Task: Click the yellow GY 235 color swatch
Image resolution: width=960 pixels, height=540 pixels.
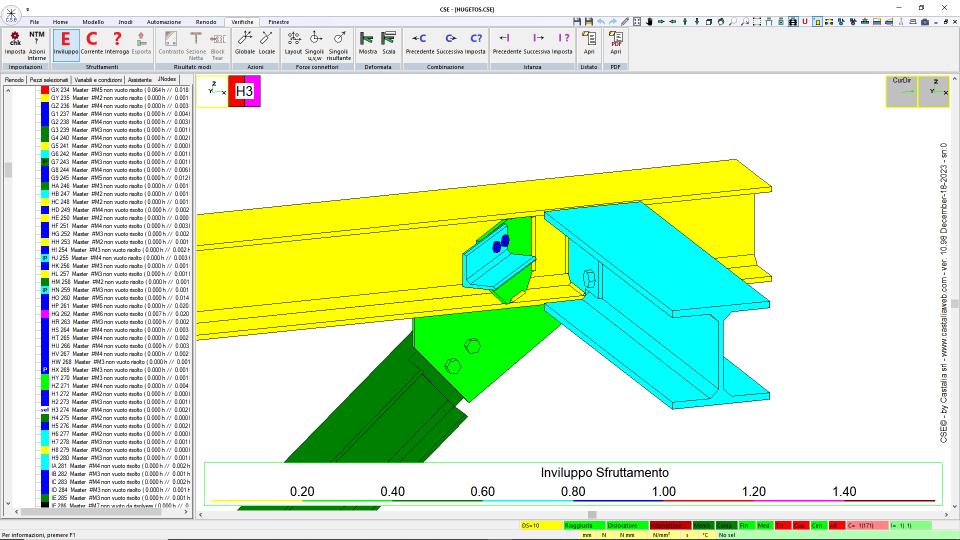Action: pyautogui.click(x=45, y=98)
